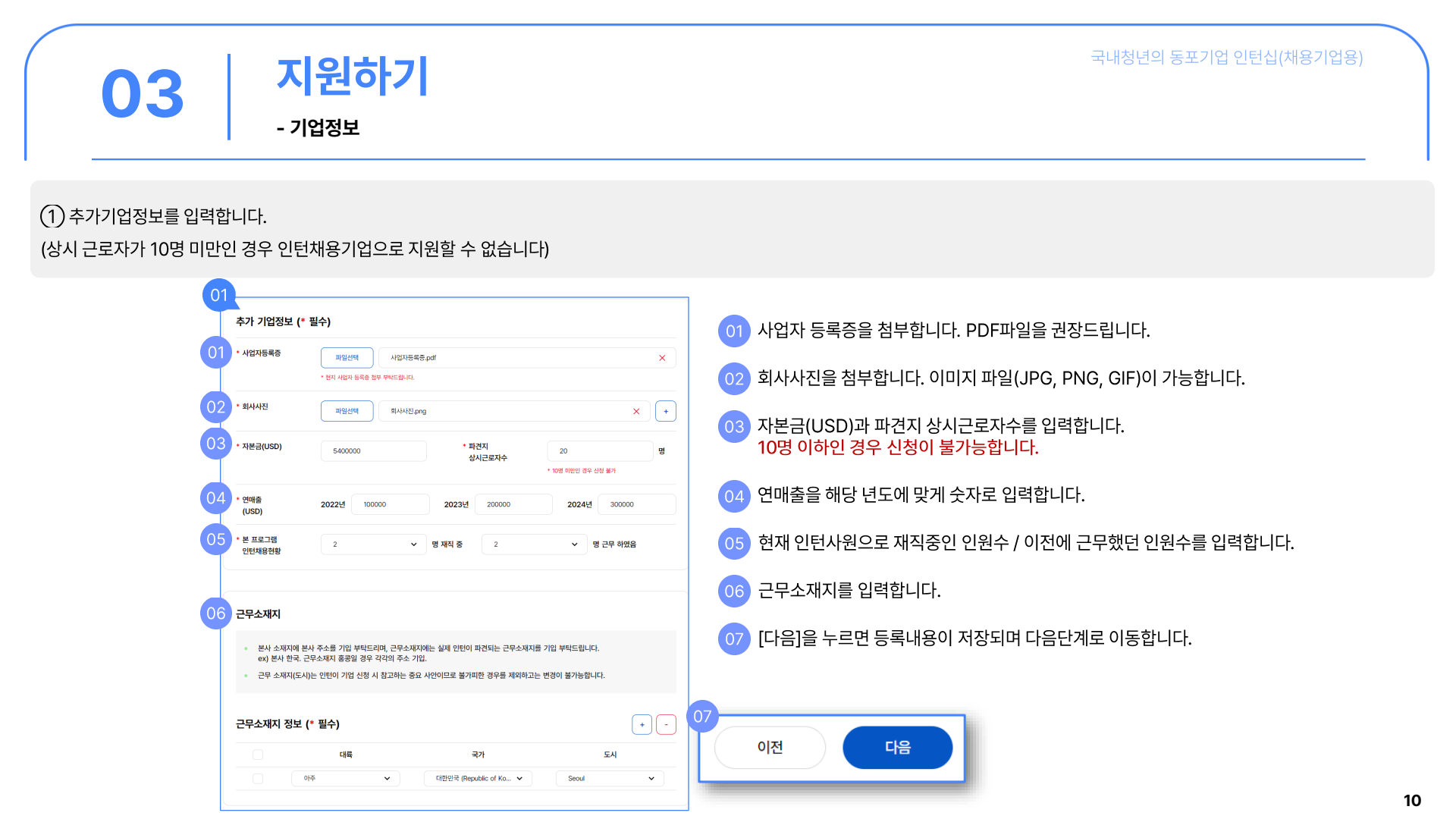Click the blue 다음 button

[x=897, y=747]
